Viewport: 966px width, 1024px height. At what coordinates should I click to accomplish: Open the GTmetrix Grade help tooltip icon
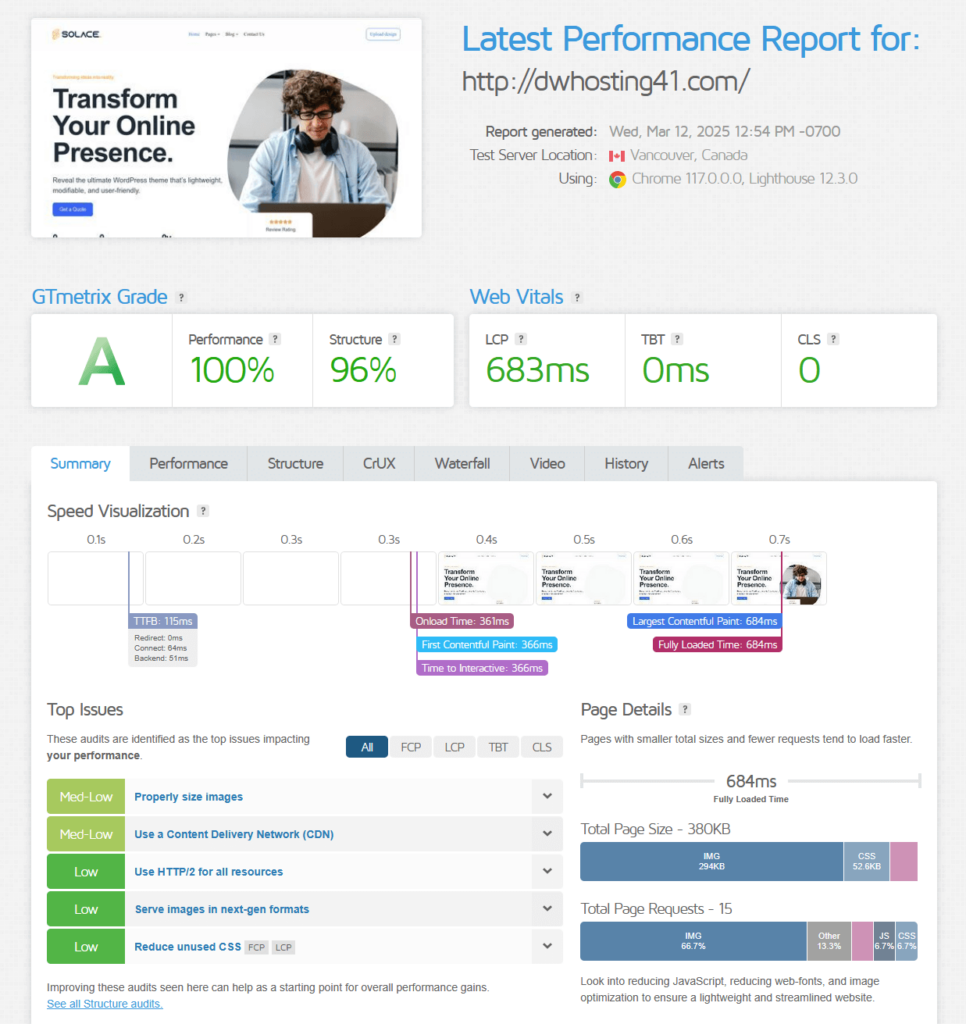point(181,297)
